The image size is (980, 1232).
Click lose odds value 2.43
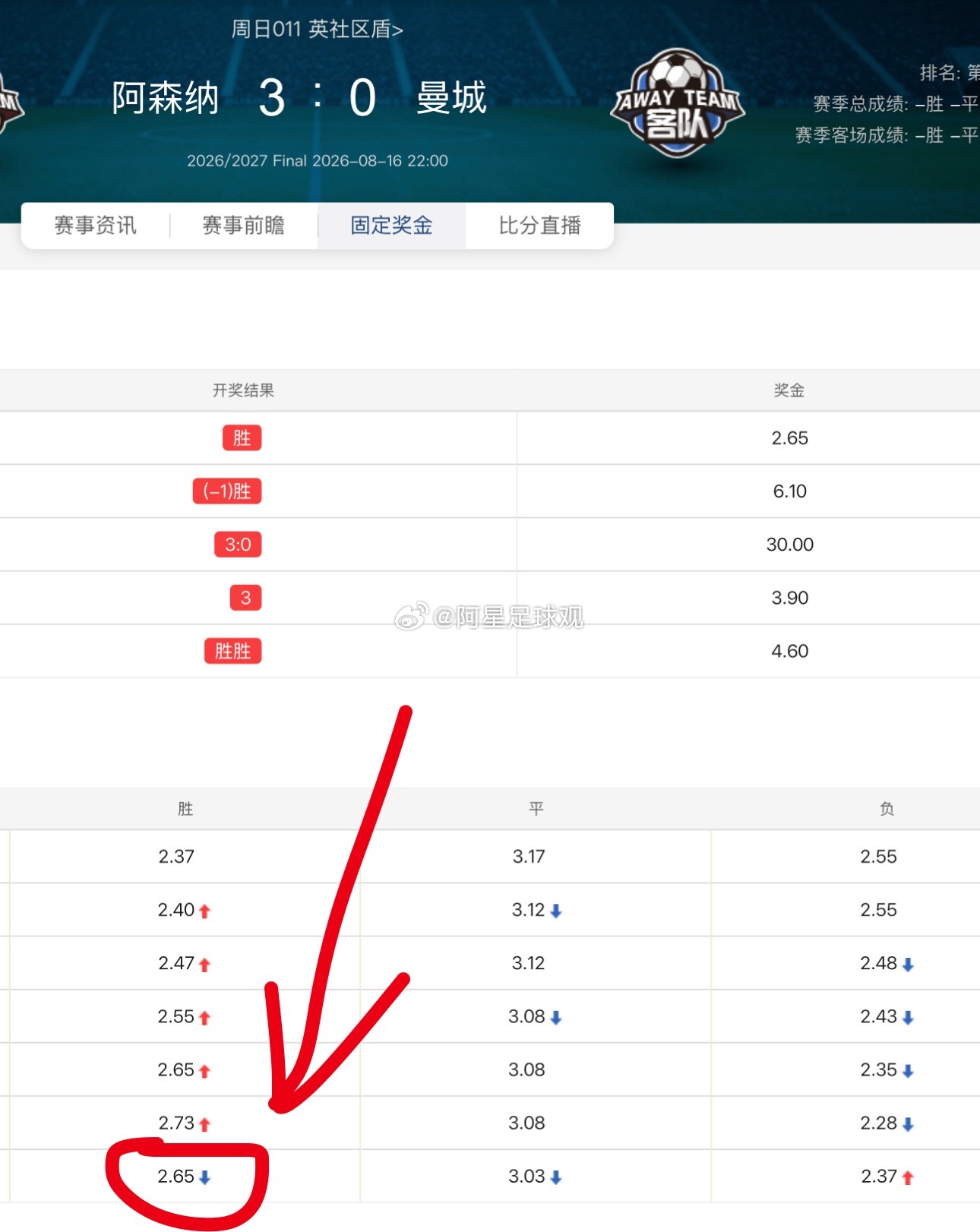click(879, 1016)
